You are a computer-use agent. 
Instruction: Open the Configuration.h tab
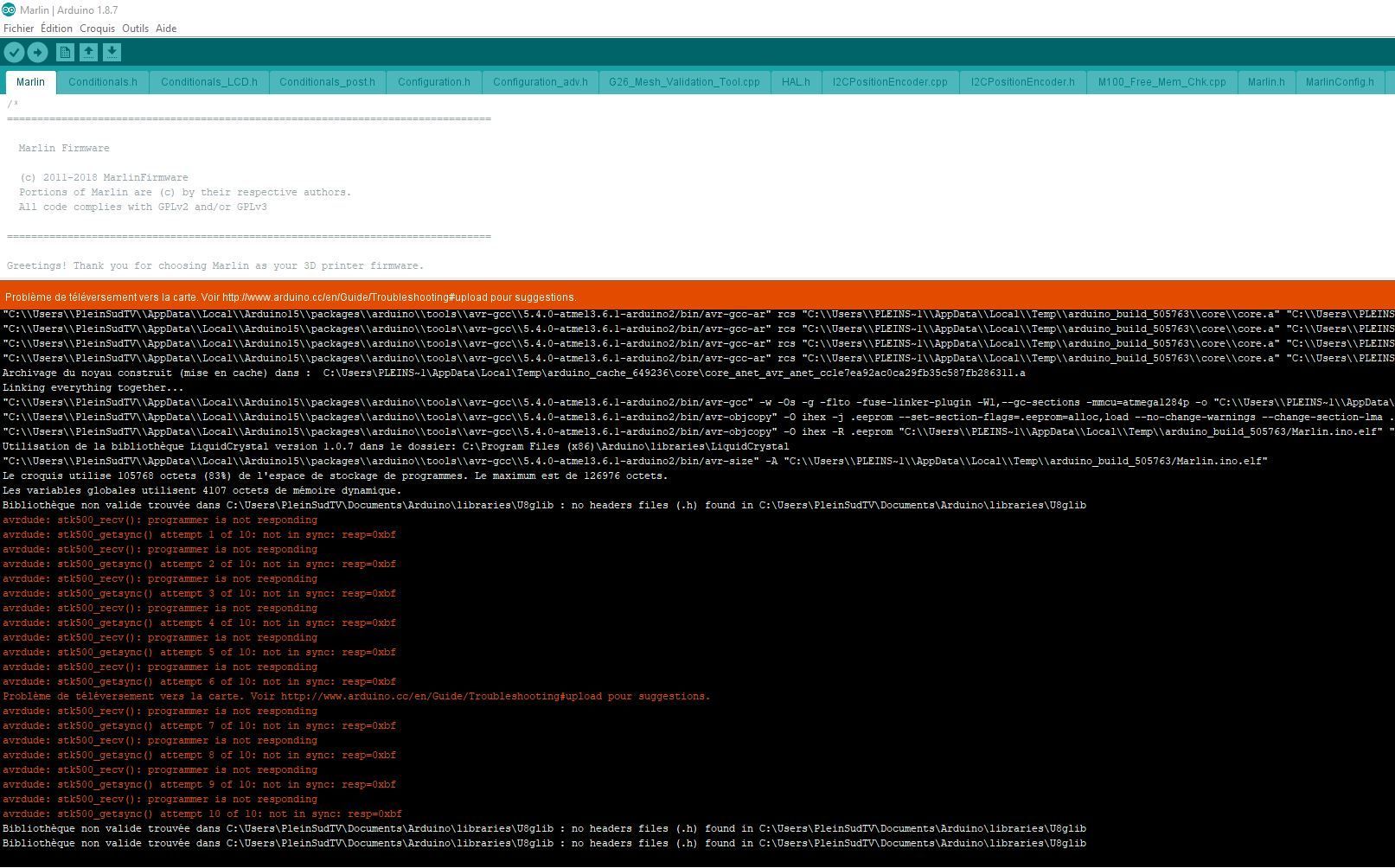[x=434, y=82]
